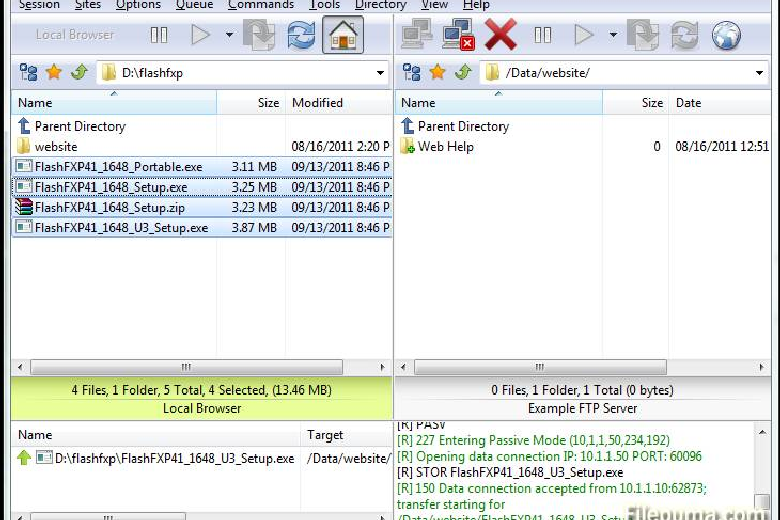Click local pane transfer queue icon

coord(259,35)
